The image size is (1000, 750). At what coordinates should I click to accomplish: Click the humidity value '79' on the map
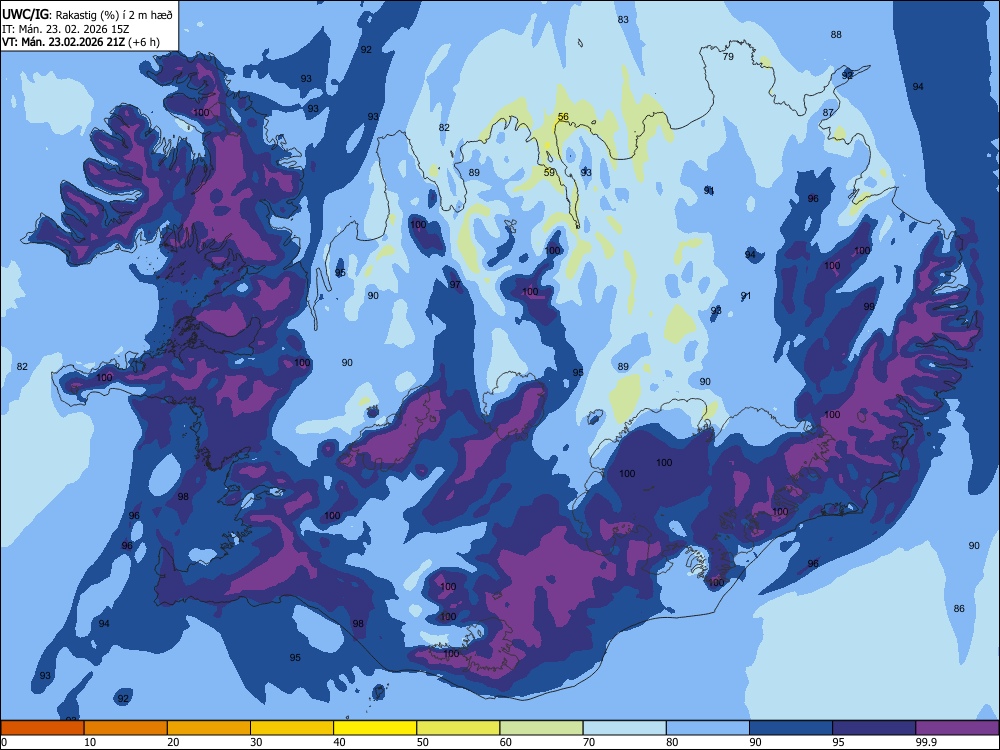[728, 56]
